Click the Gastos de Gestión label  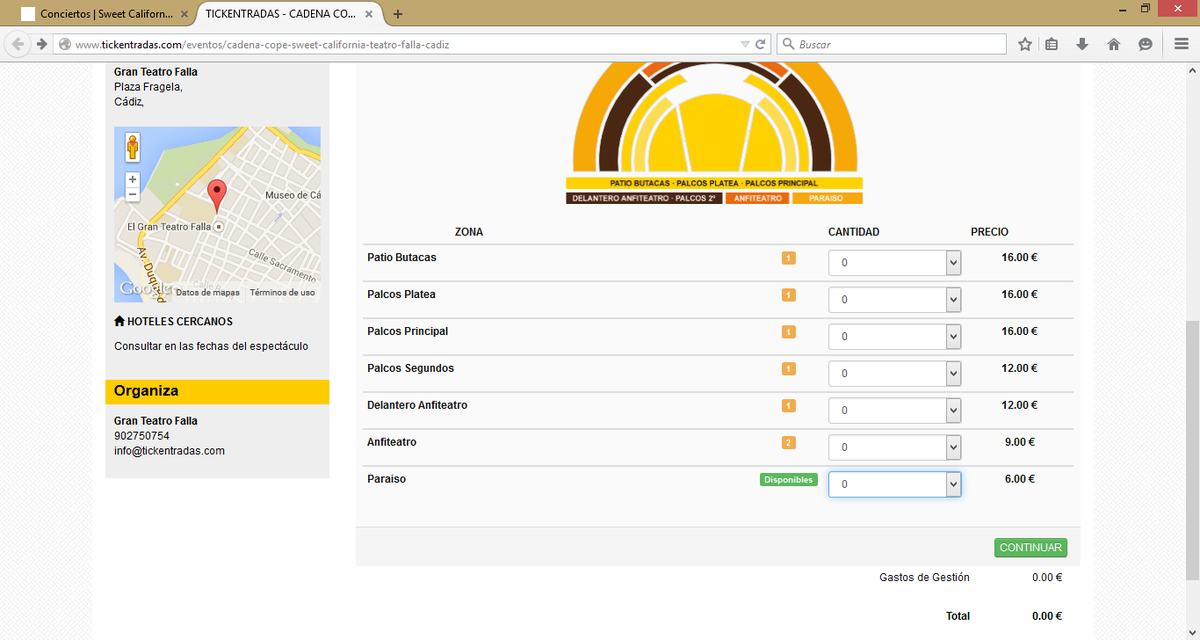coord(924,577)
